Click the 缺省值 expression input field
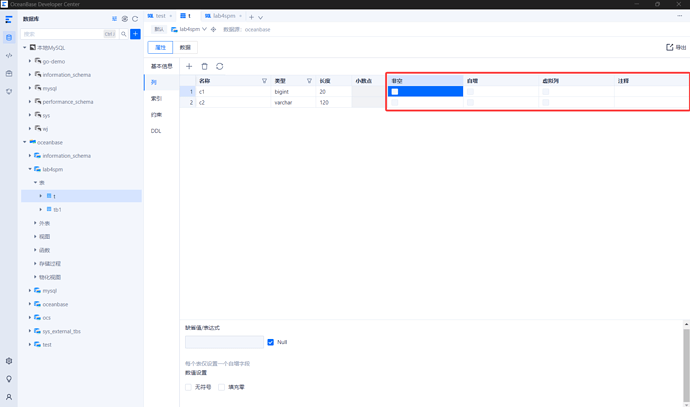 224,342
